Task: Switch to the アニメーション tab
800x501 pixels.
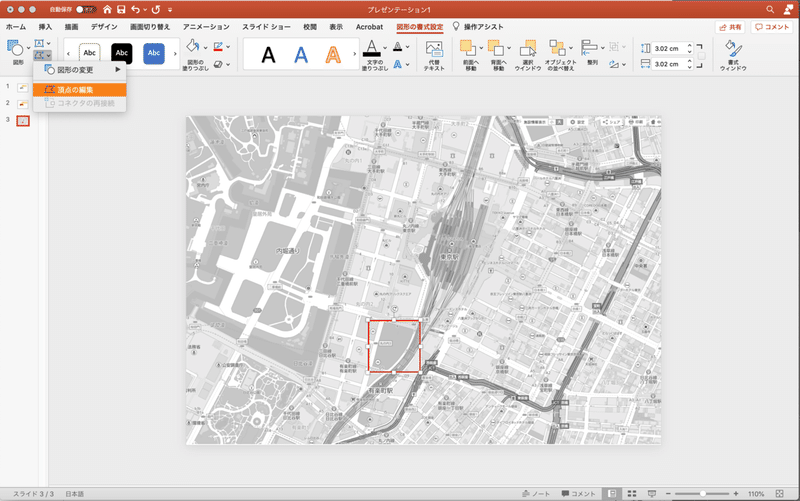Action: pyautogui.click(x=206, y=27)
